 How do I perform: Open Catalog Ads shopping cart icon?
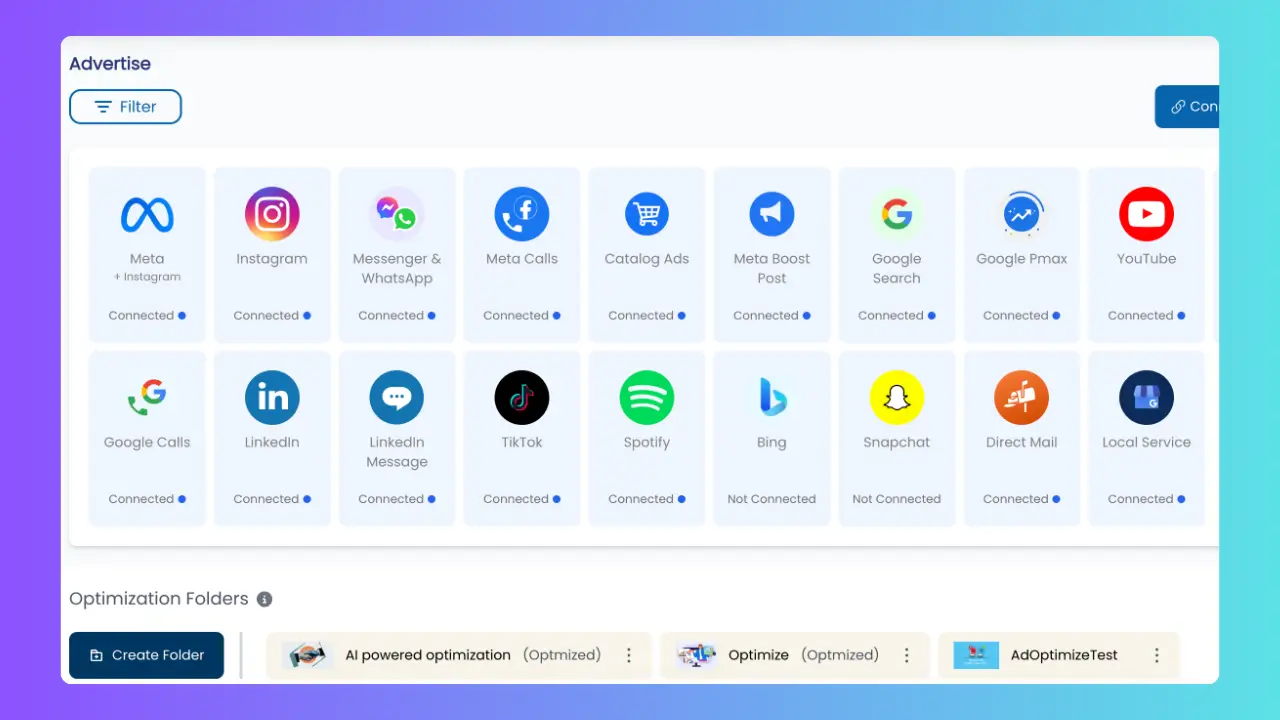pos(647,214)
